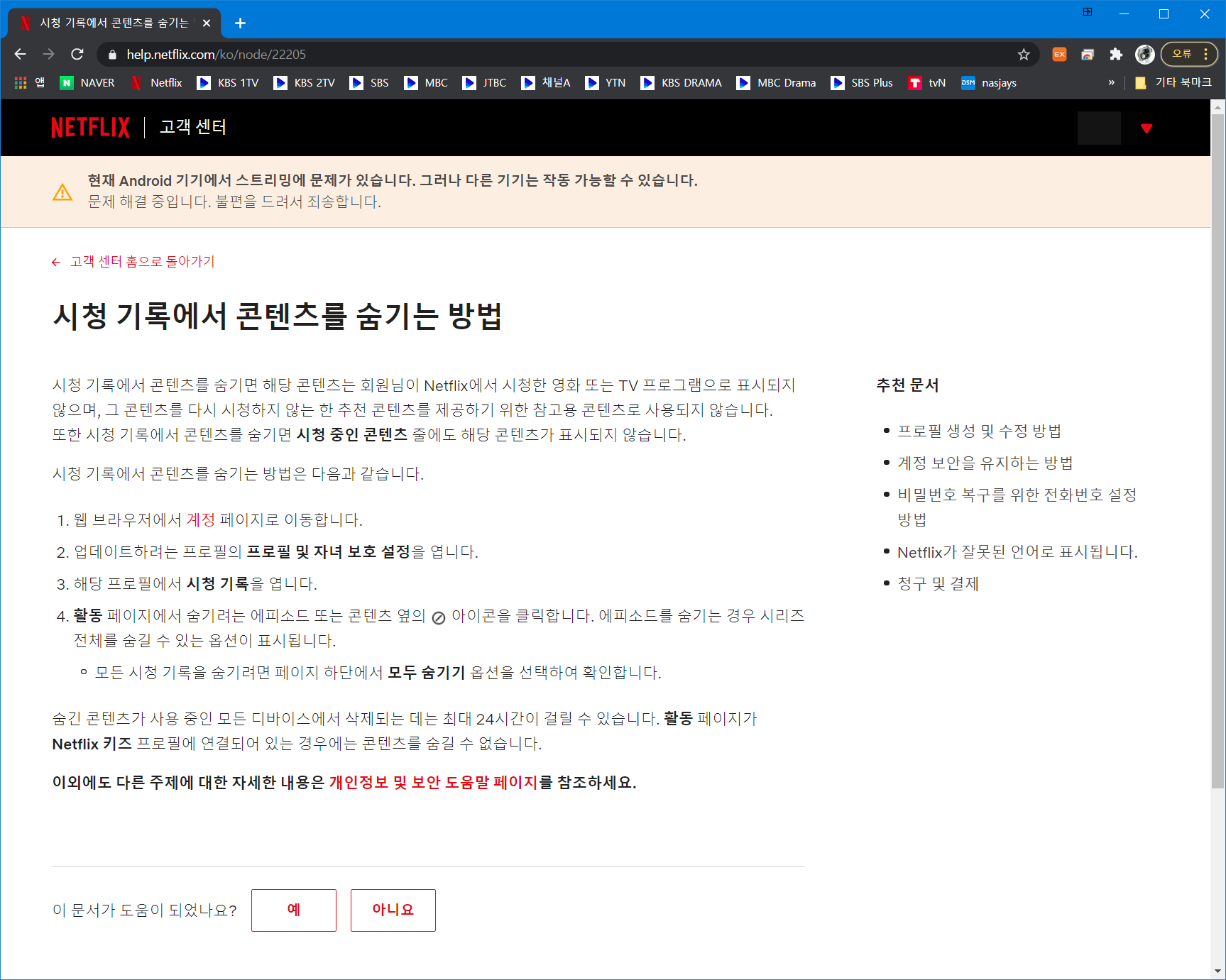Click the scrollbar down arrow
The image size is (1226, 980).
click(1218, 971)
